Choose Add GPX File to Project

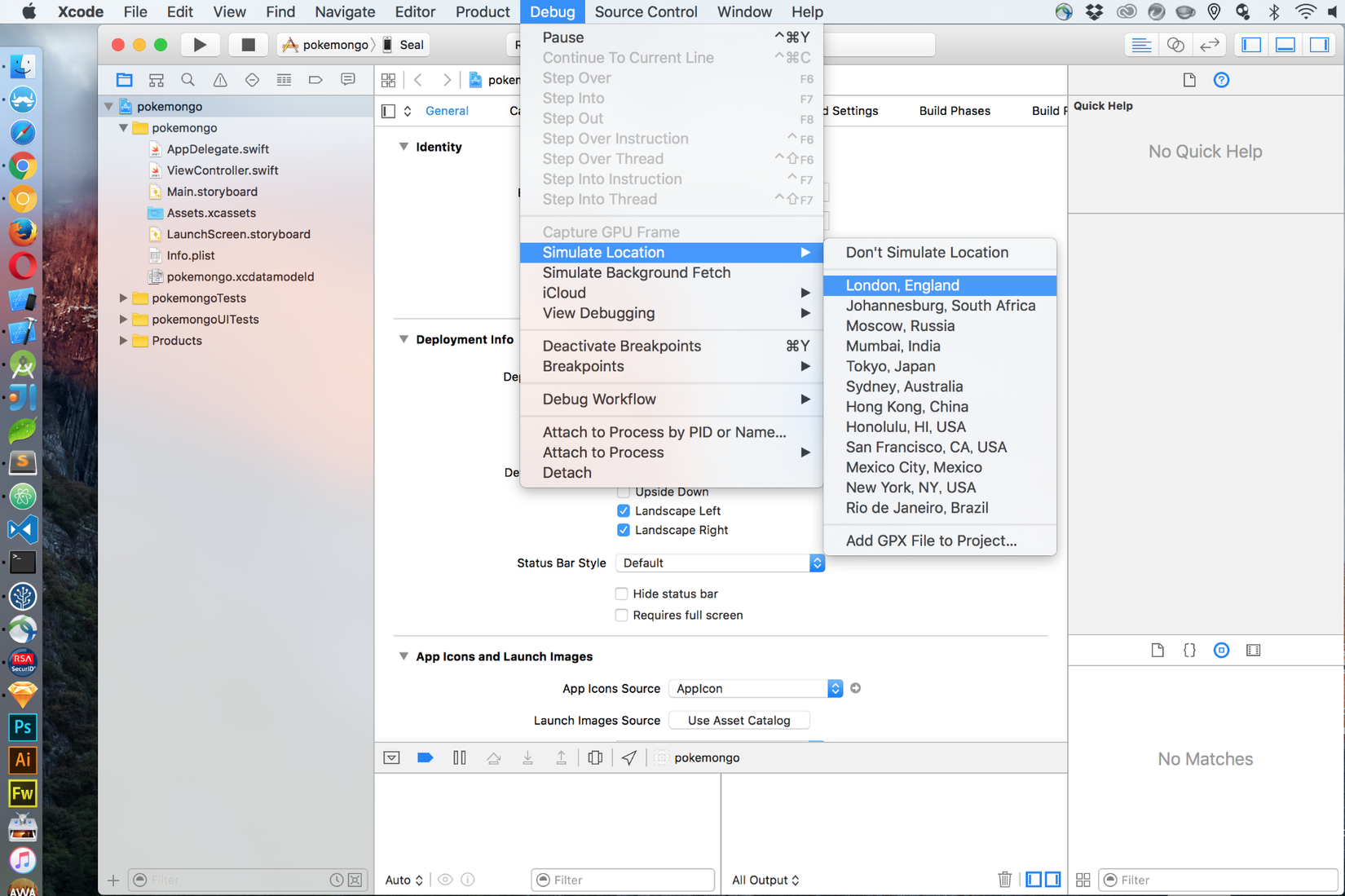pos(940,541)
